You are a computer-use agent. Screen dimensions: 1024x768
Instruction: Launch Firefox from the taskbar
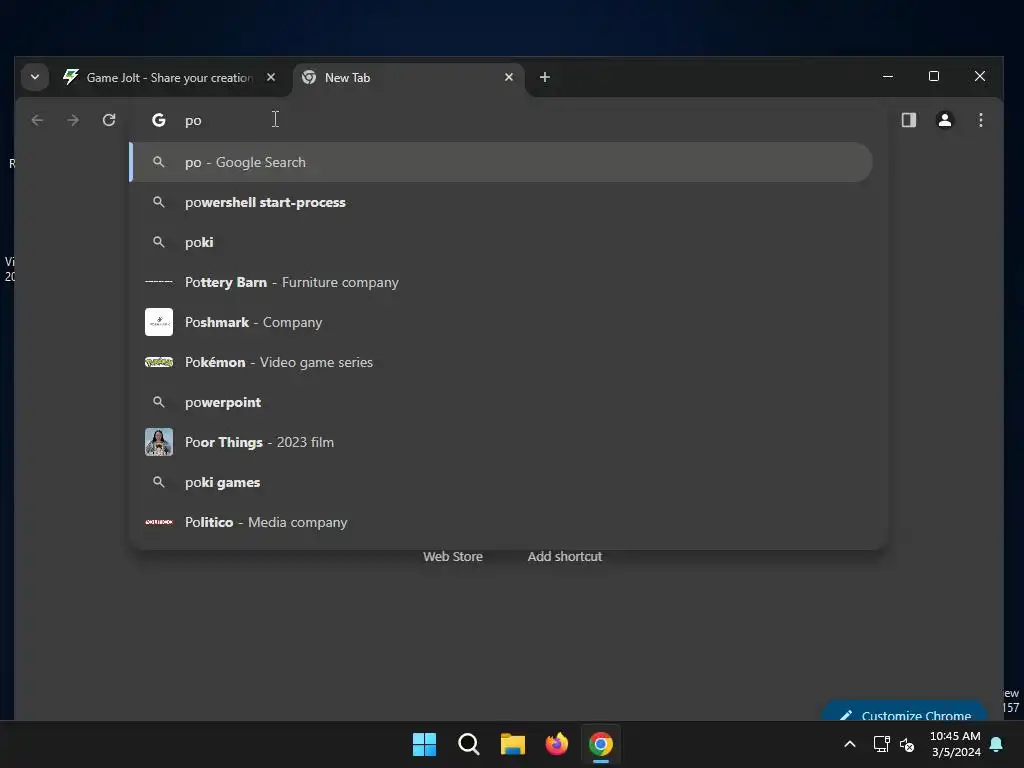557,744
